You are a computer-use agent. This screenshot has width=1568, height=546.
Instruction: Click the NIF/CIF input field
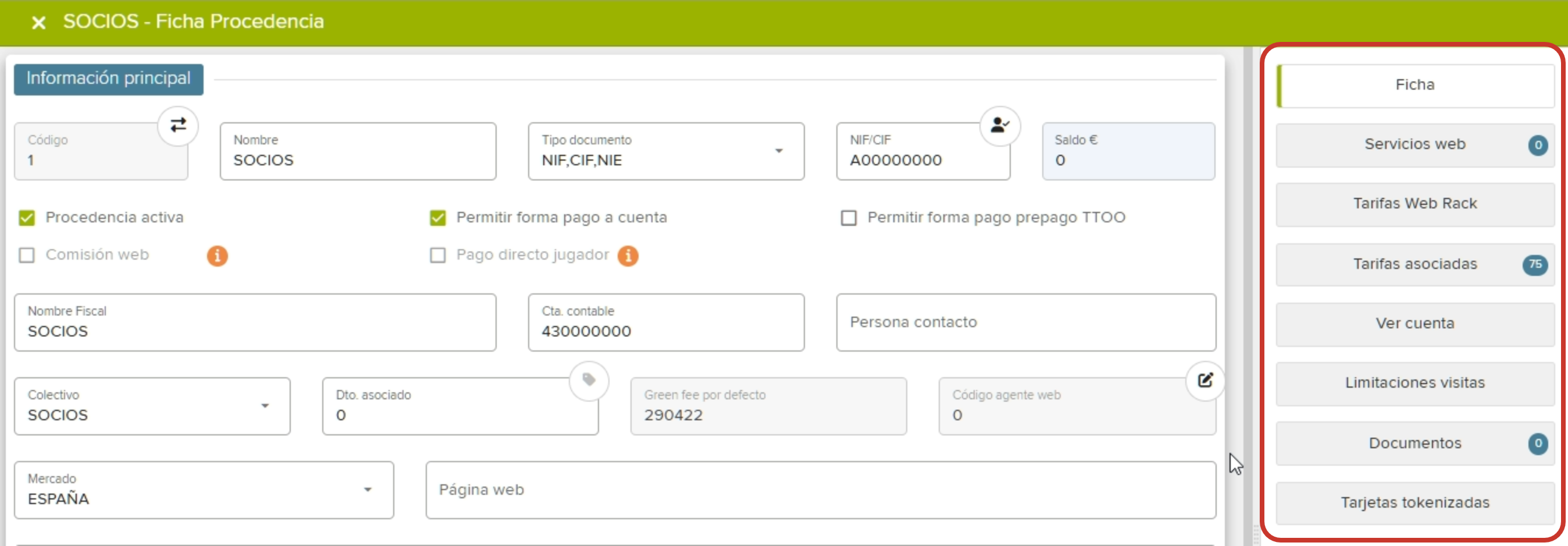pos(923,151)
